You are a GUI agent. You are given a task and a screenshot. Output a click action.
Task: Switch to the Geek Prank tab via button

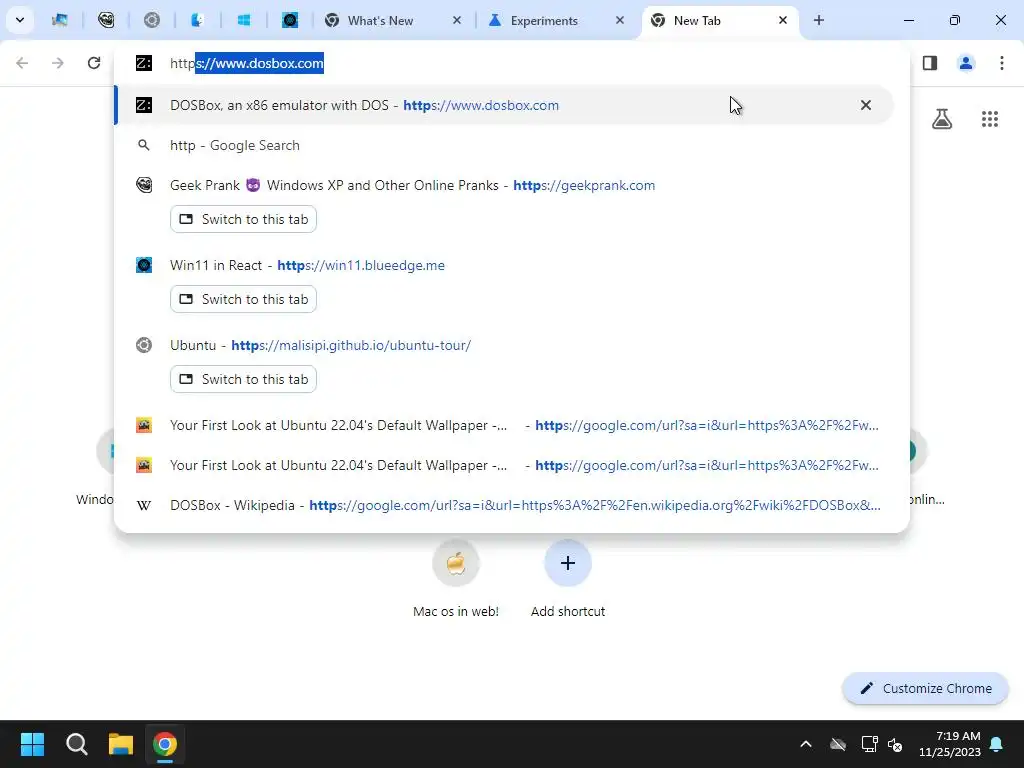244,219
